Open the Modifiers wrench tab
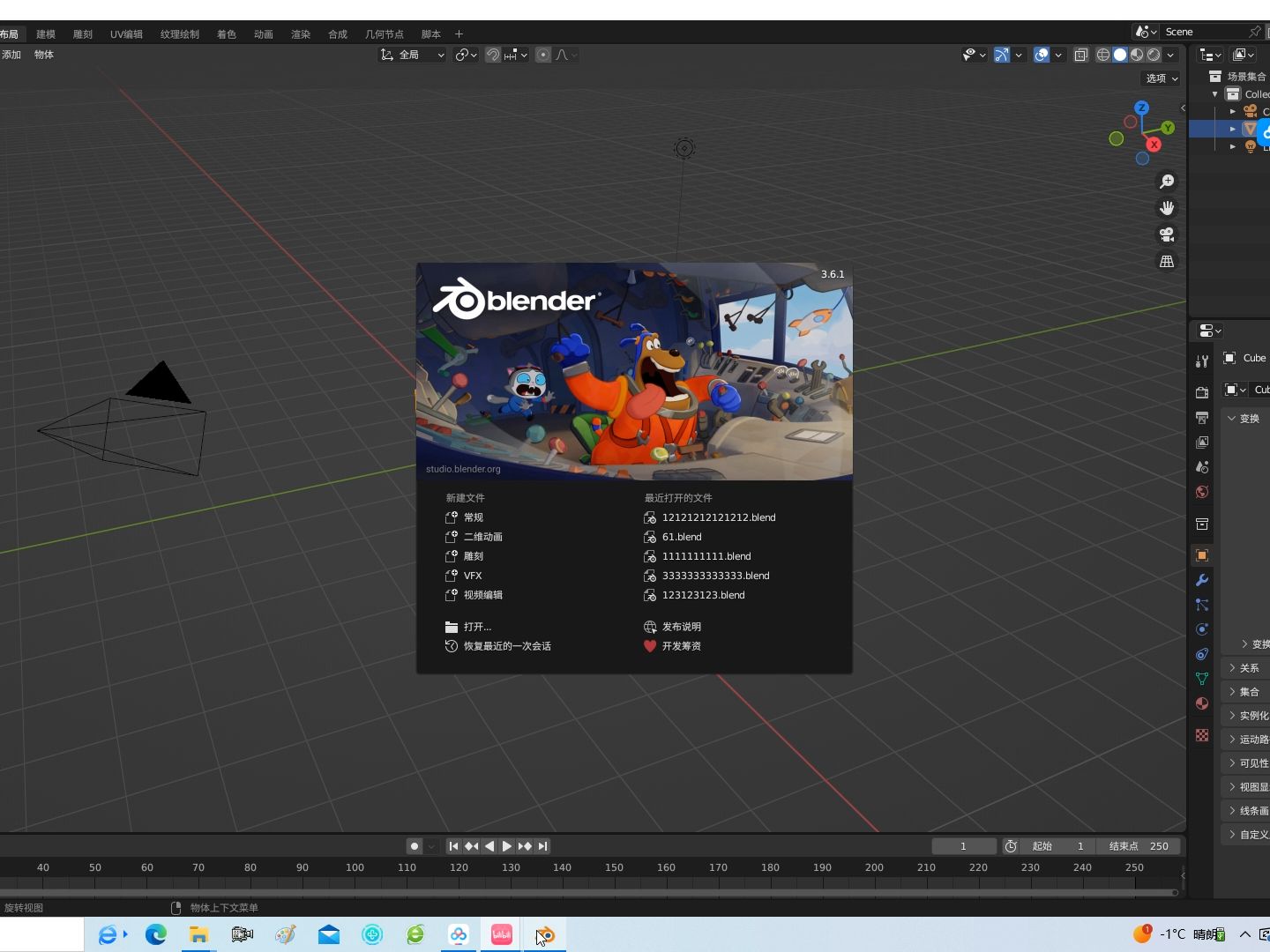 point(1201,580)
